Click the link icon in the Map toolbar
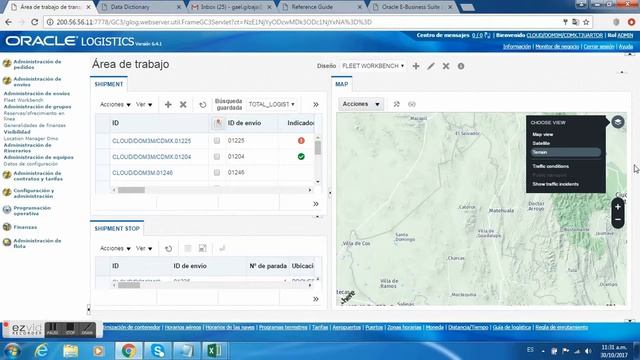Screen dimensions: 640x360 (411, 104)
